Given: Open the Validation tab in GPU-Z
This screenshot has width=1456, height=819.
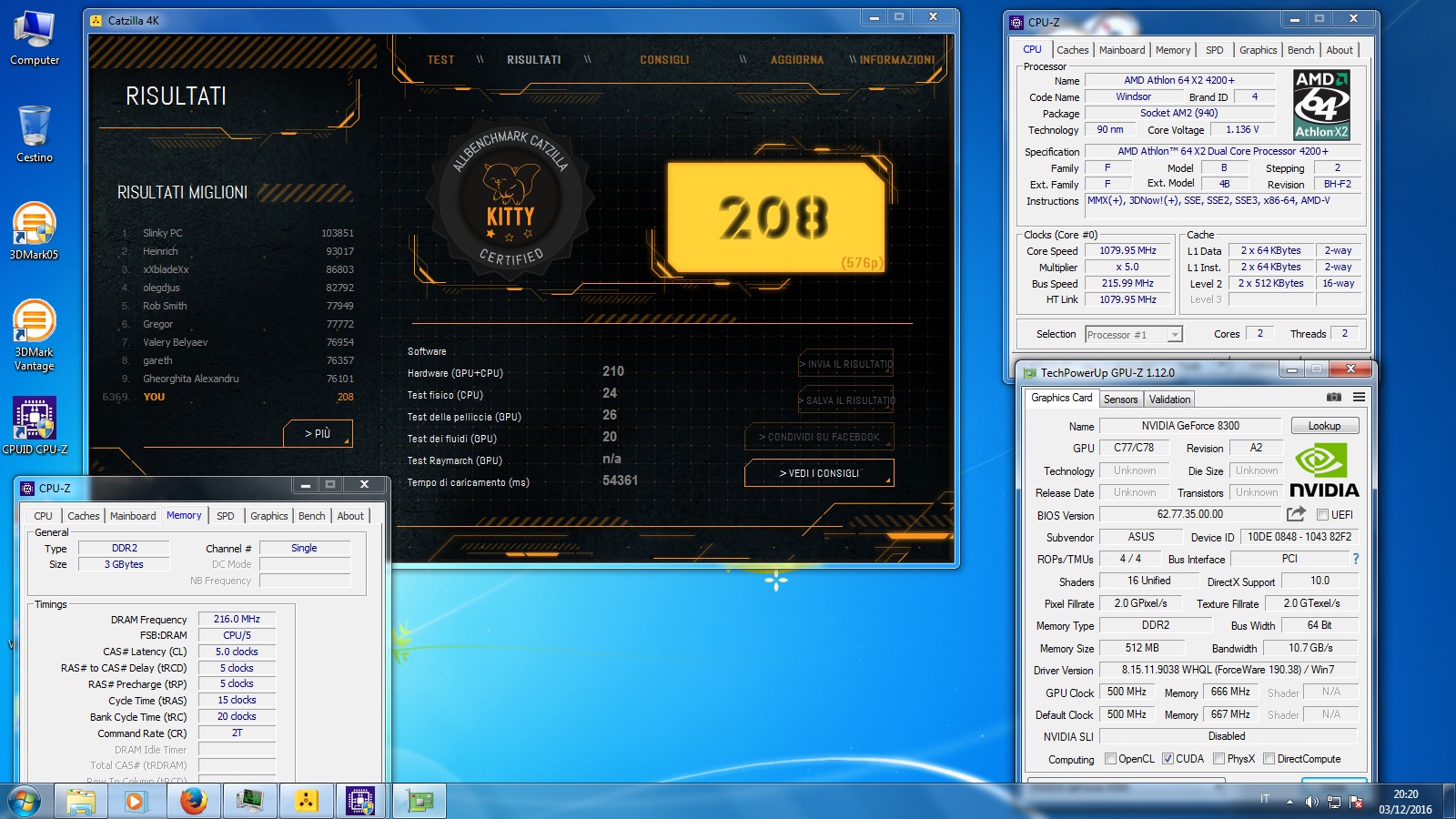Looking at the screenshot, I should point(1169,399).
